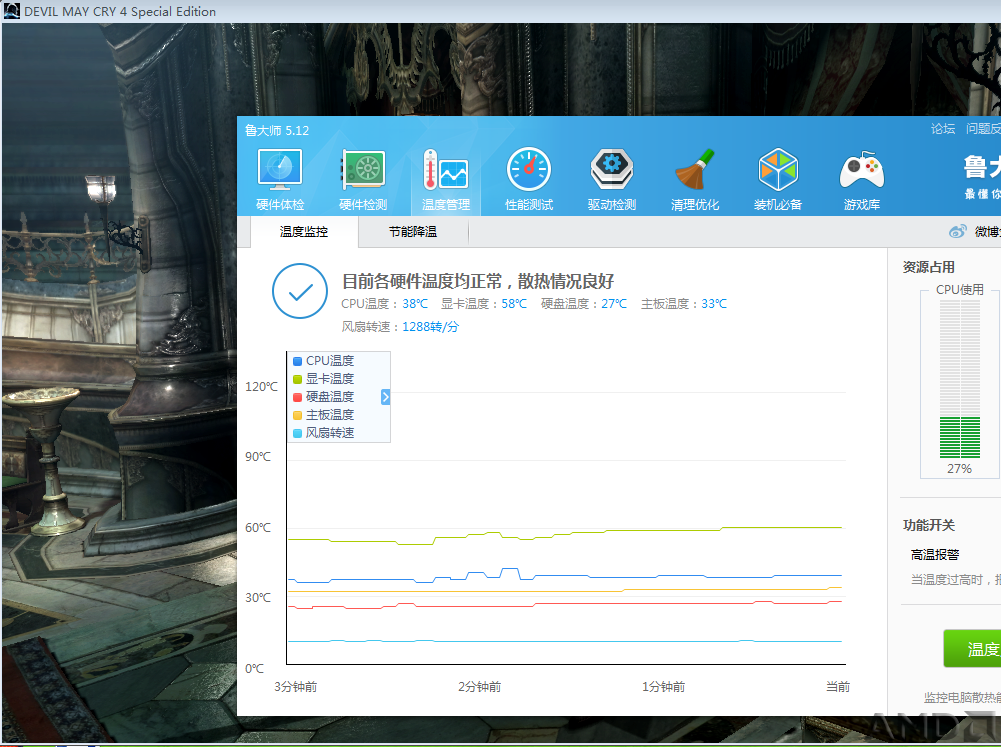Open 硬件体检 hardware checkup icon
Screen dimensions: 1001x747
(280, 170)
